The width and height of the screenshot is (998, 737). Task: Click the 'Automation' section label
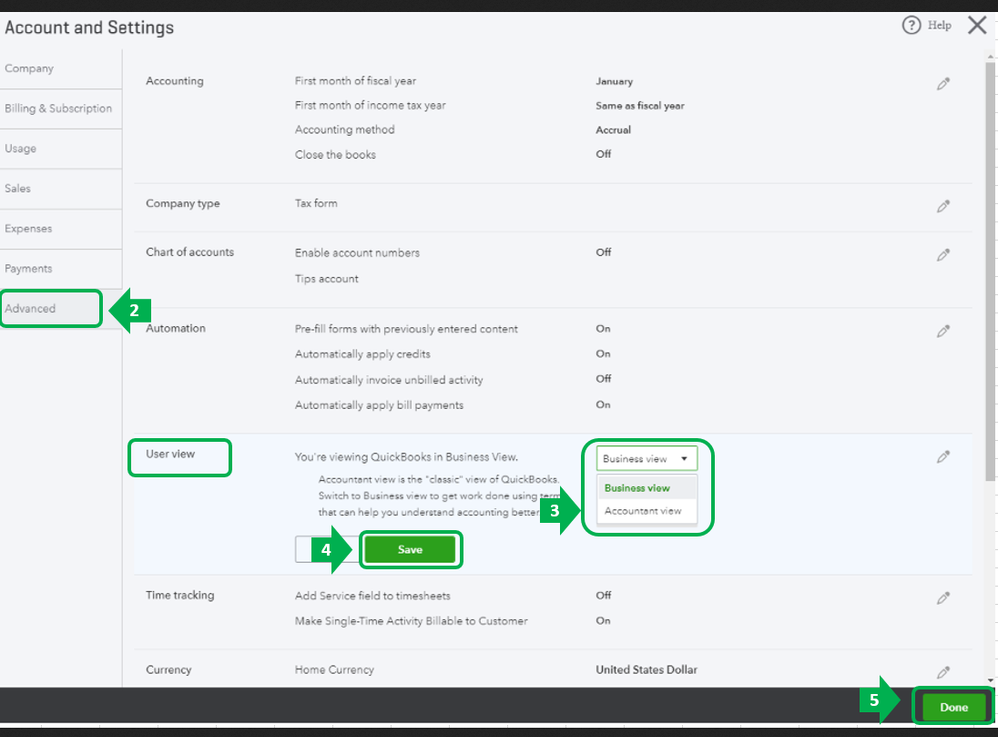point(176,328)
